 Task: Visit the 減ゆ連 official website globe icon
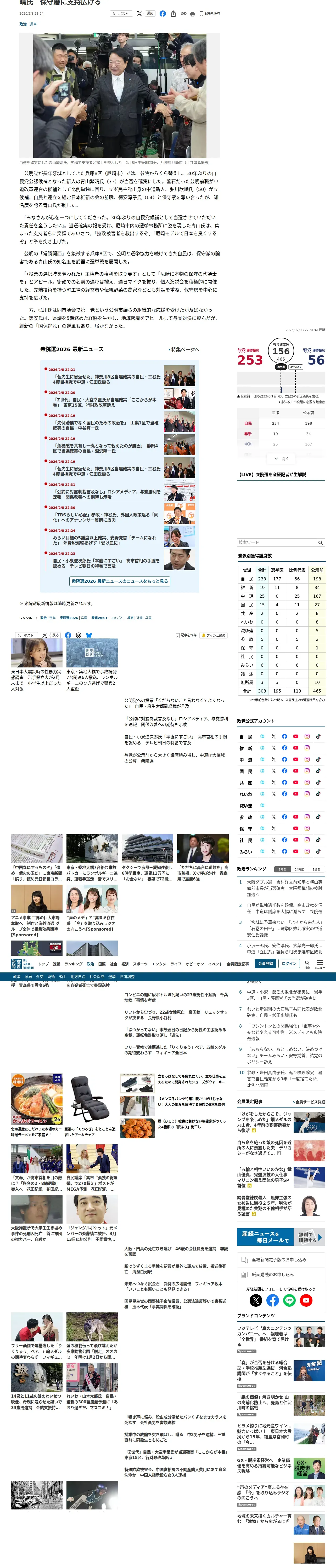[262, 805]
